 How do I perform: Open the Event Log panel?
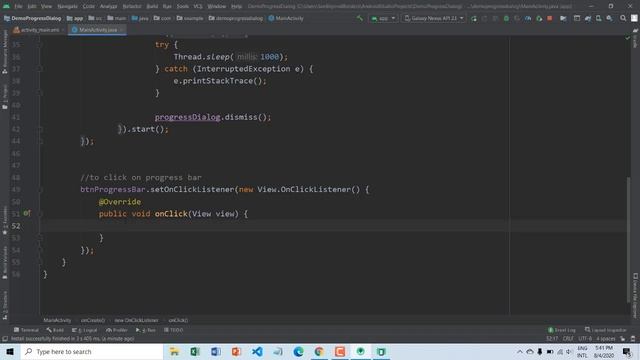point(562,330)
